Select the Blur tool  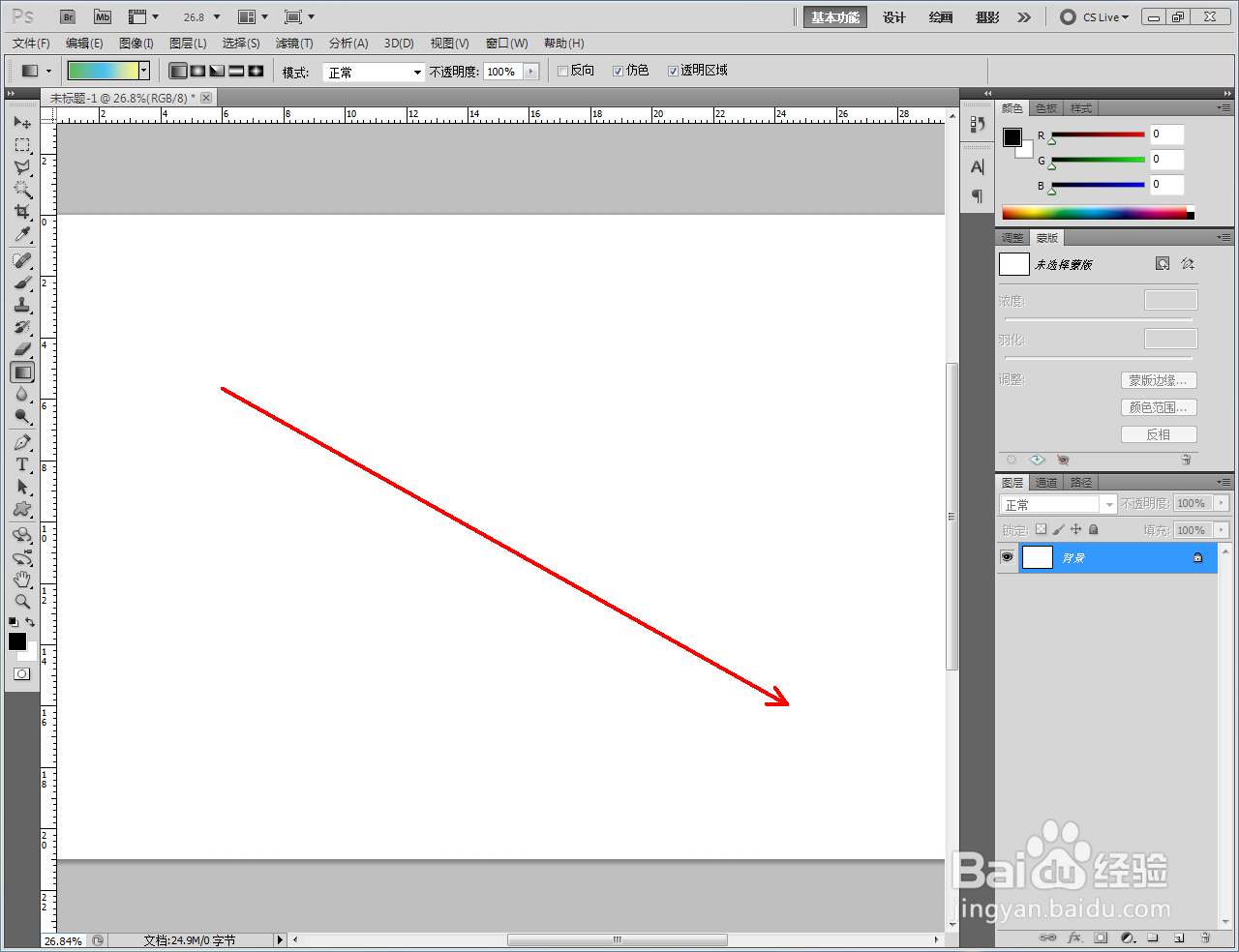(x=22, y=394)
